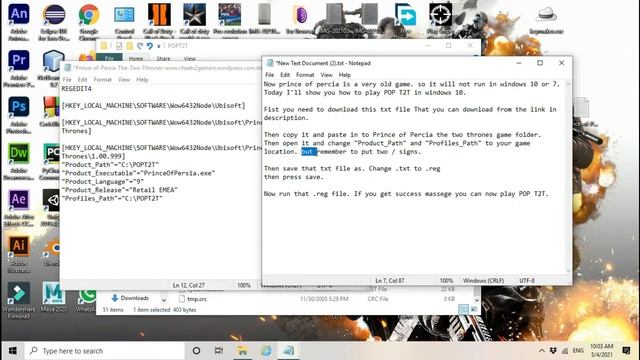Click "Product_Path"="C:\POPT2T" line
This screenshot has width=640, height=360.
coord(110,164)
